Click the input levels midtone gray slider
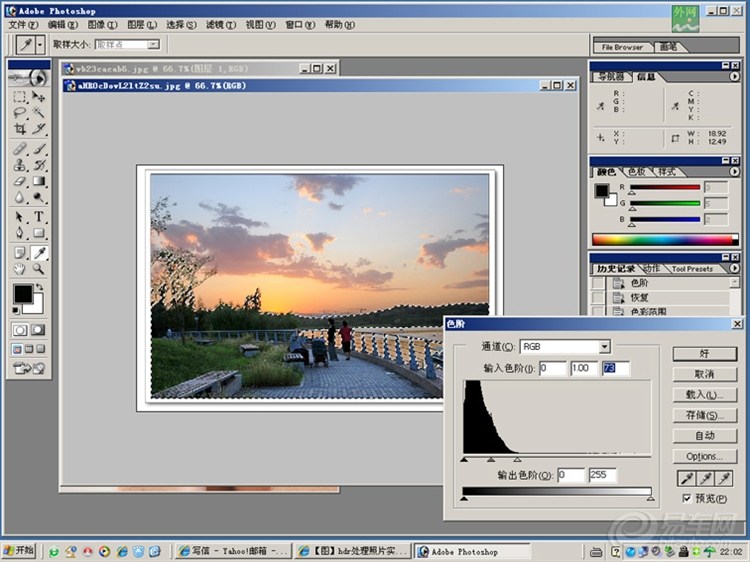Screen dimensions: 750x562 click(491, 460)
